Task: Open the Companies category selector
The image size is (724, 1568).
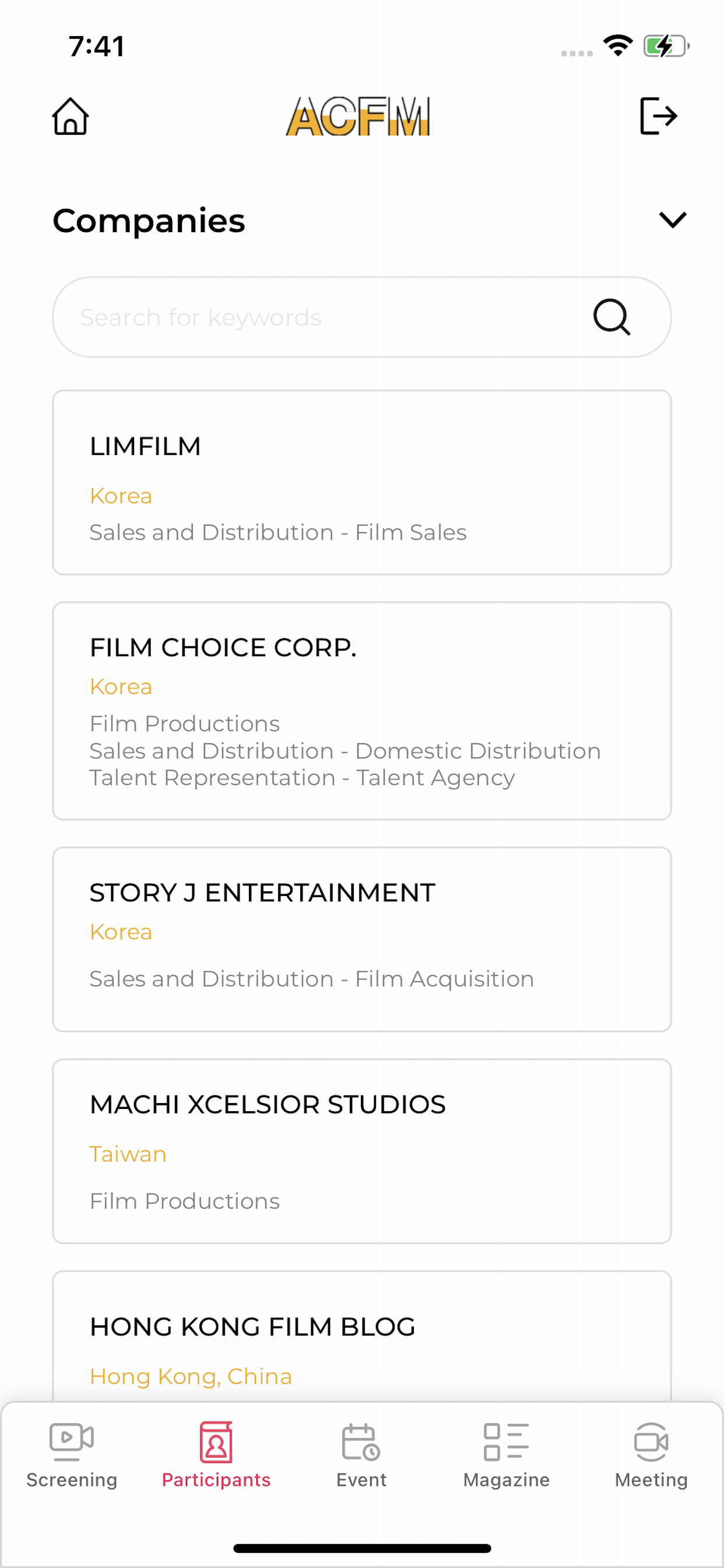Action: tap(370, 220)
